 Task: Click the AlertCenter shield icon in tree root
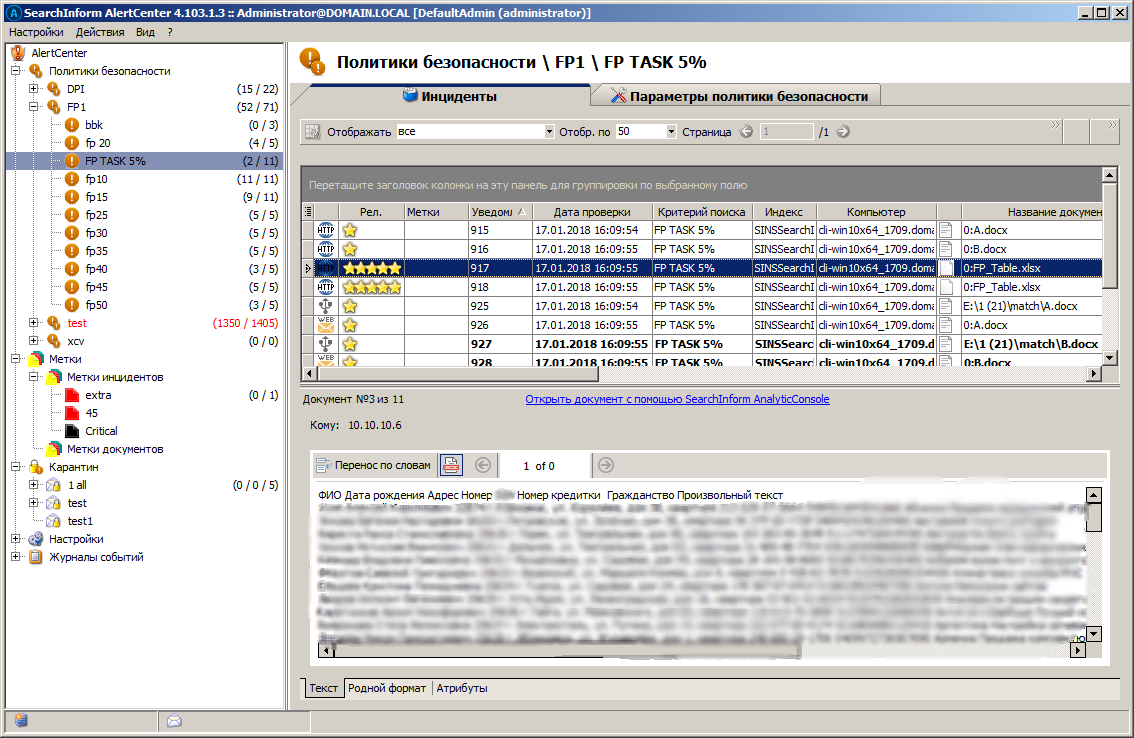18,53
